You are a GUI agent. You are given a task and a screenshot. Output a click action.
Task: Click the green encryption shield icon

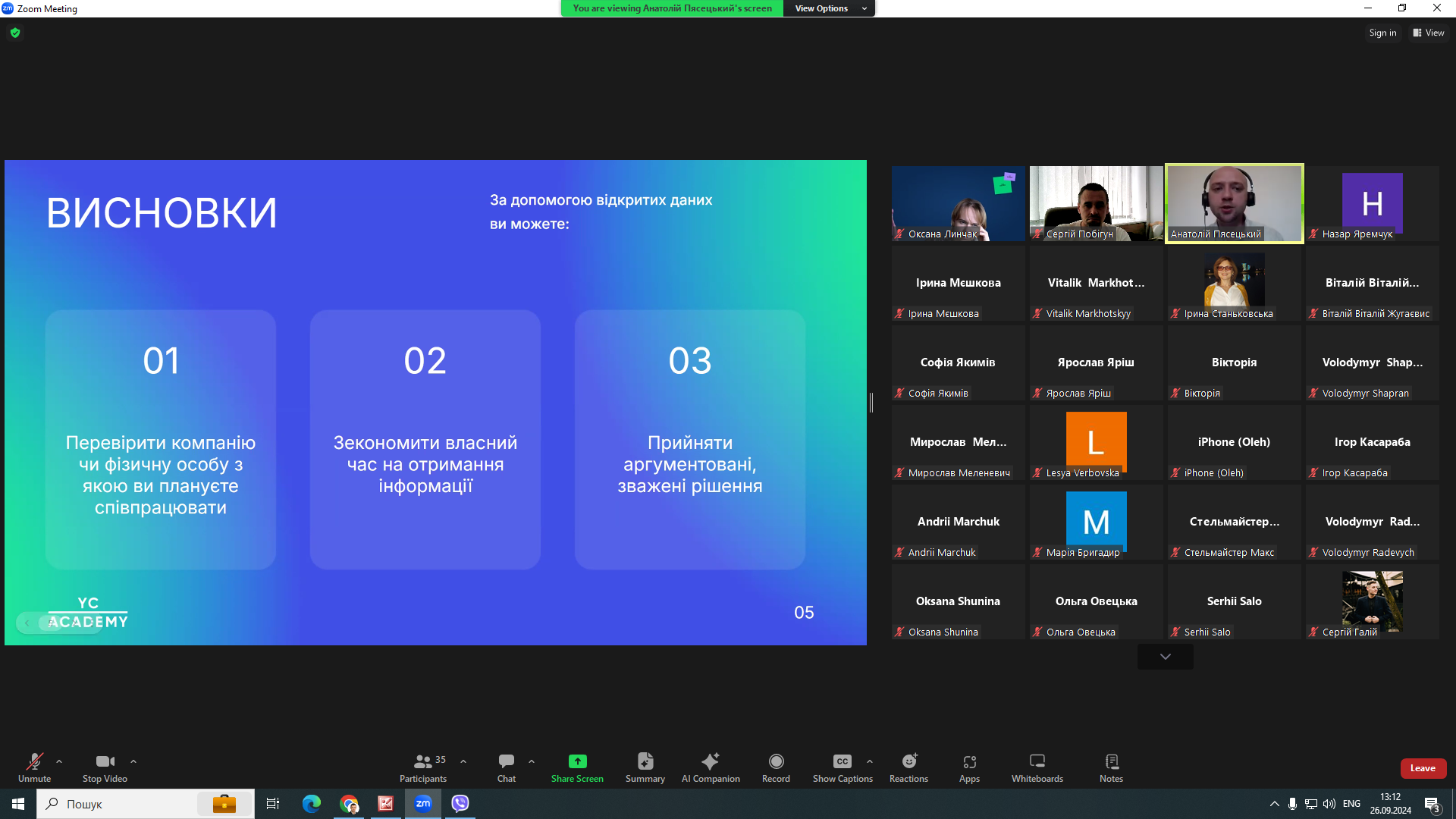(x=15, y=33)
